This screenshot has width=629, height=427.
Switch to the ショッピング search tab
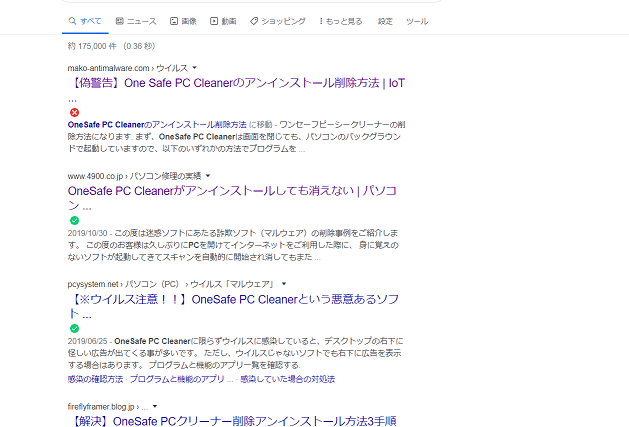[x=283, y=21]
